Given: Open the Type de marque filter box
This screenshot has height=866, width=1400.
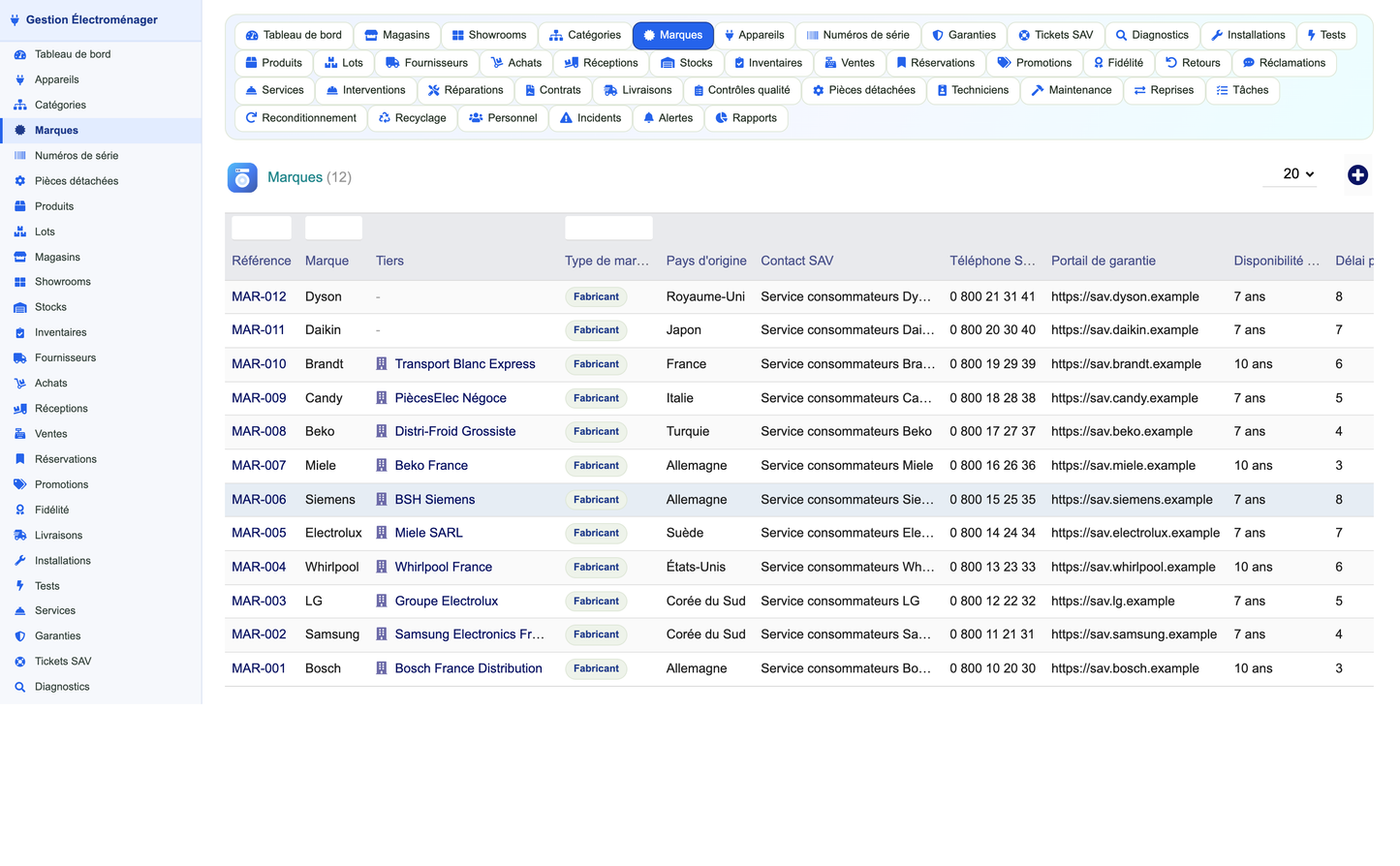Looking at the screenshot, I should [608, 228].
